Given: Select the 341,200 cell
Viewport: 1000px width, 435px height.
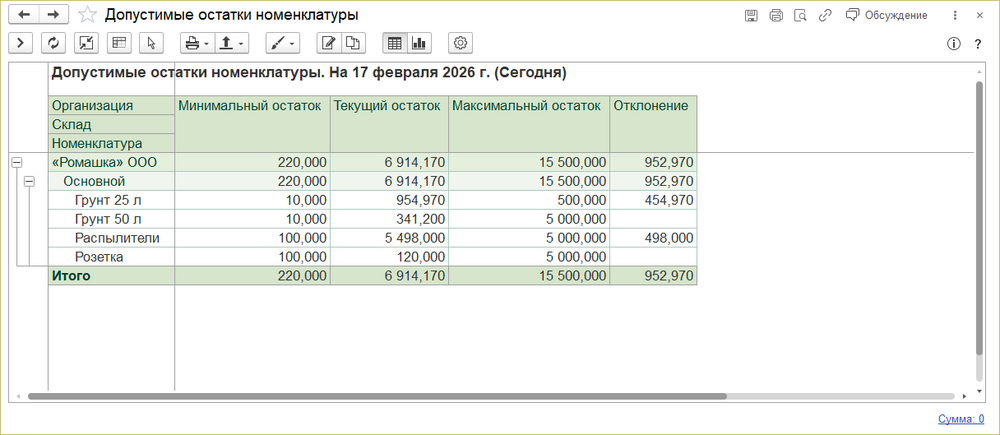Looking at the screenshot, I should click(x=389, y=219).
